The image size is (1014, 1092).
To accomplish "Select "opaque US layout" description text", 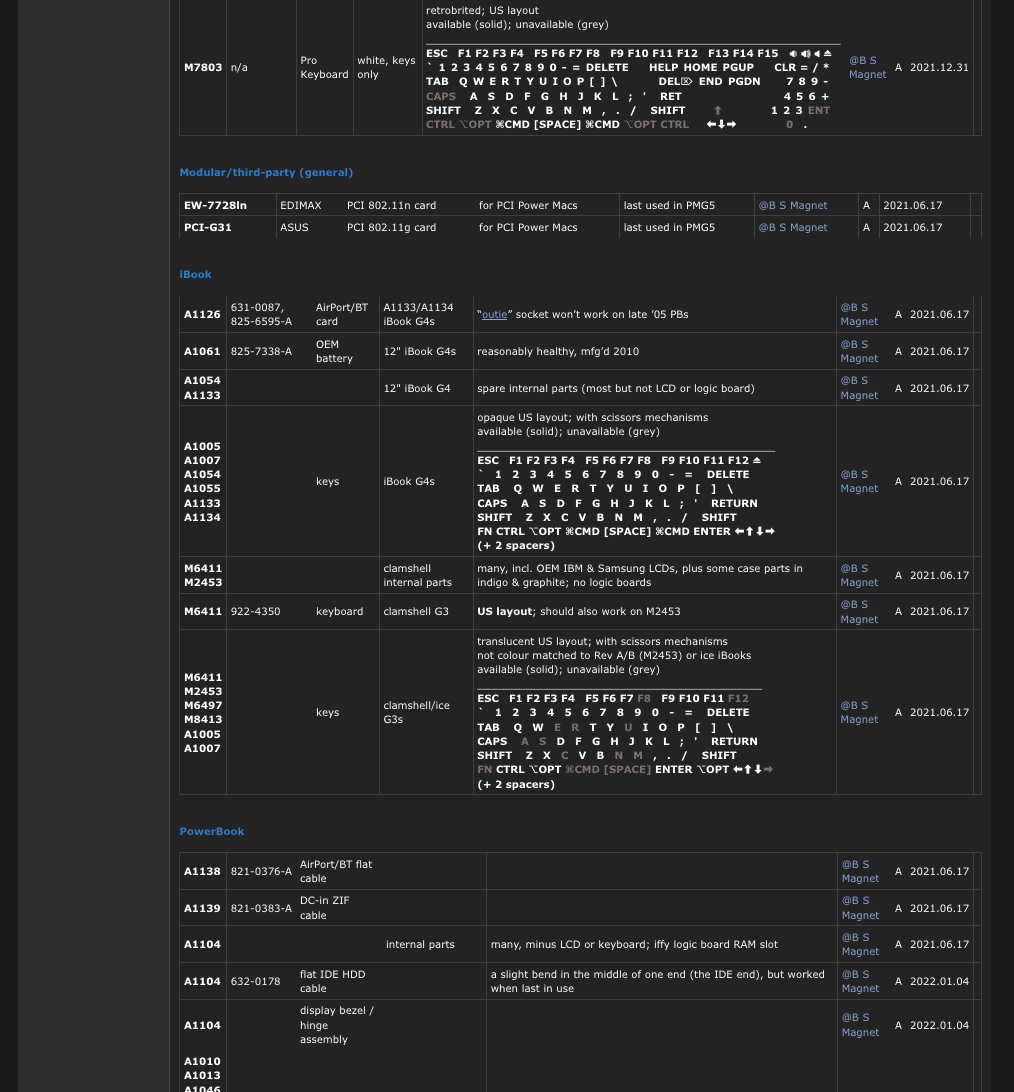I will coord(593,418).
